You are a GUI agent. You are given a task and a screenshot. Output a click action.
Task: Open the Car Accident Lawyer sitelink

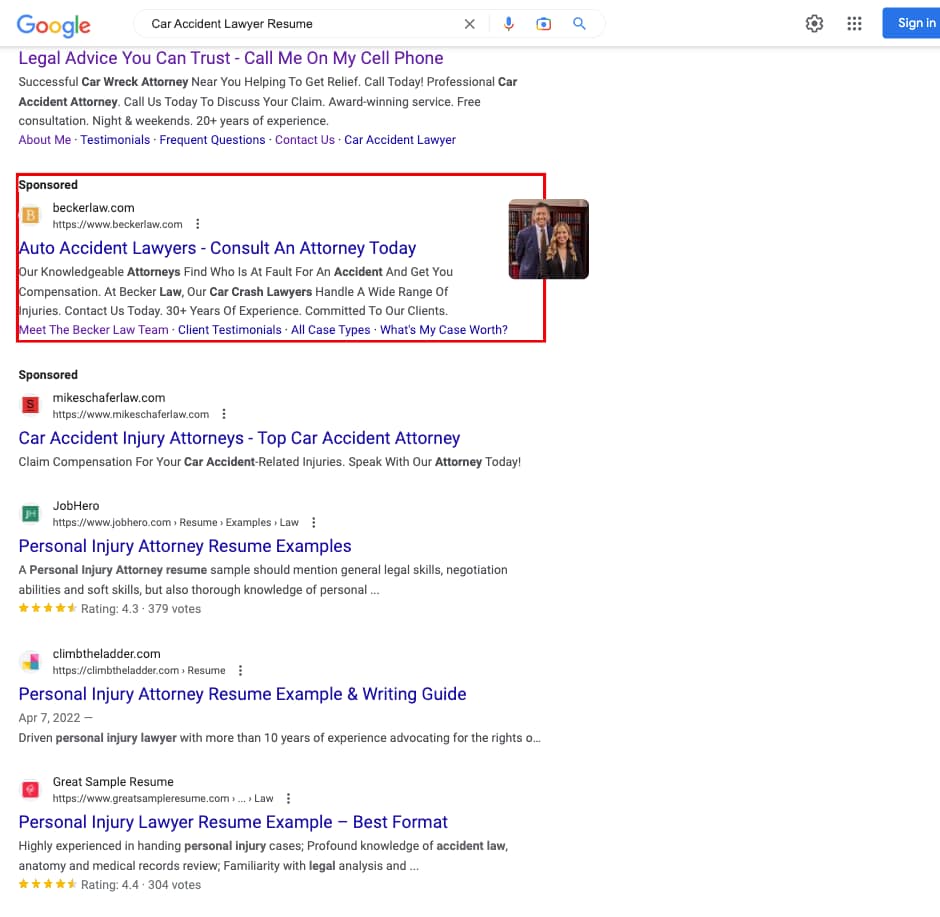(400, 140)
